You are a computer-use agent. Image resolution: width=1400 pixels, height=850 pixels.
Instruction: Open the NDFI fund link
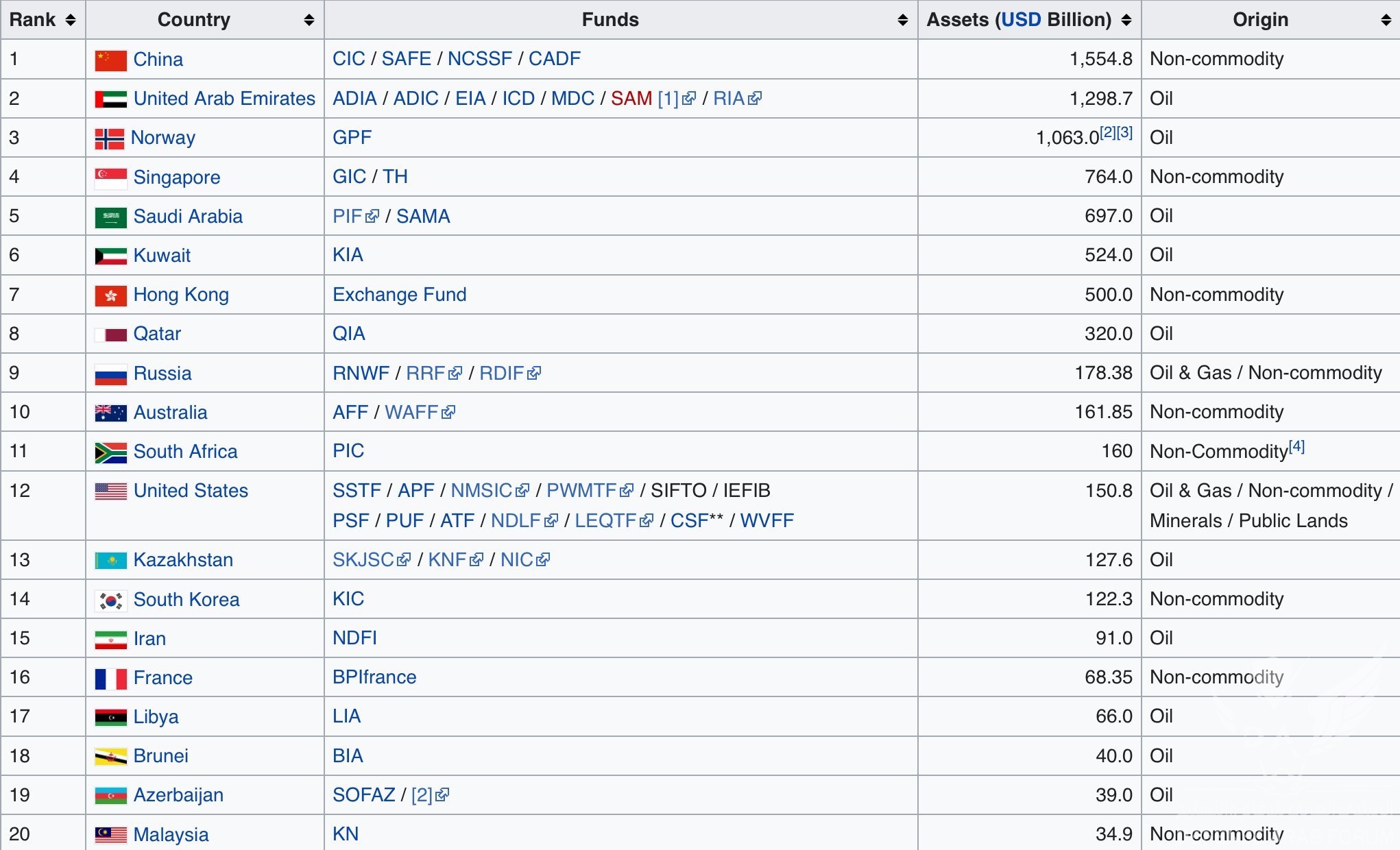point(354,638)
